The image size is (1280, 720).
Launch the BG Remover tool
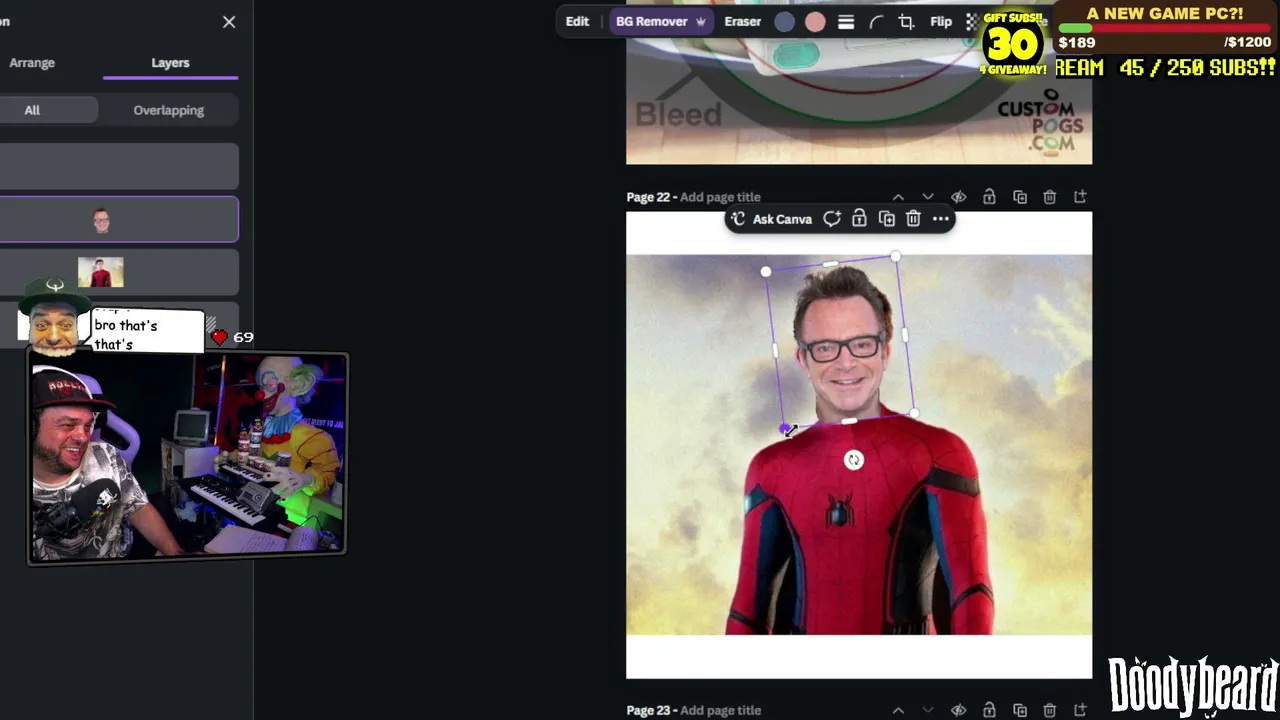[661, 21]
